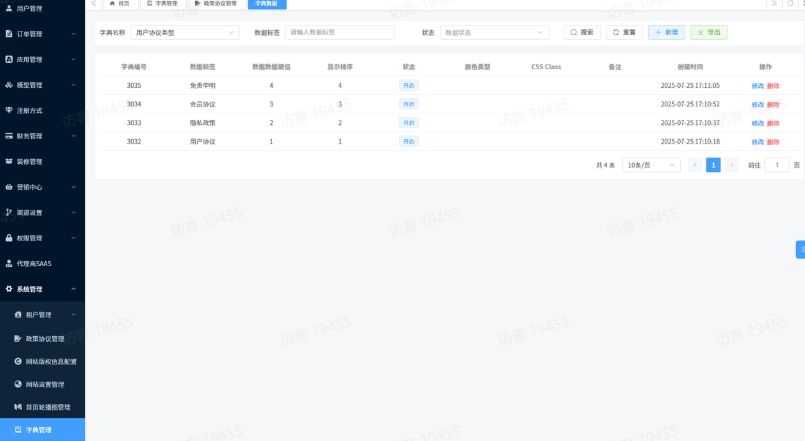Switch to the 政策协议管理 tab
The height and width of the screenshot is (441, 805).
click(x=216, y=4)
